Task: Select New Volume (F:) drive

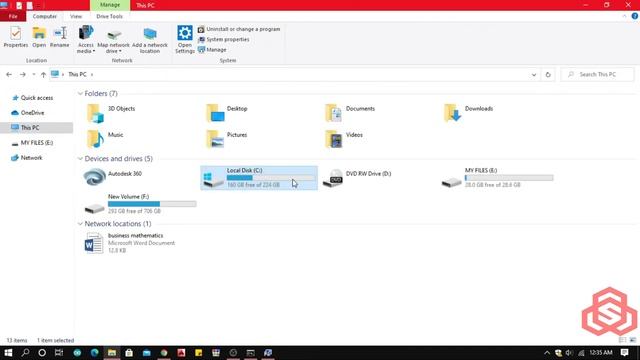Action: [140, 204]
